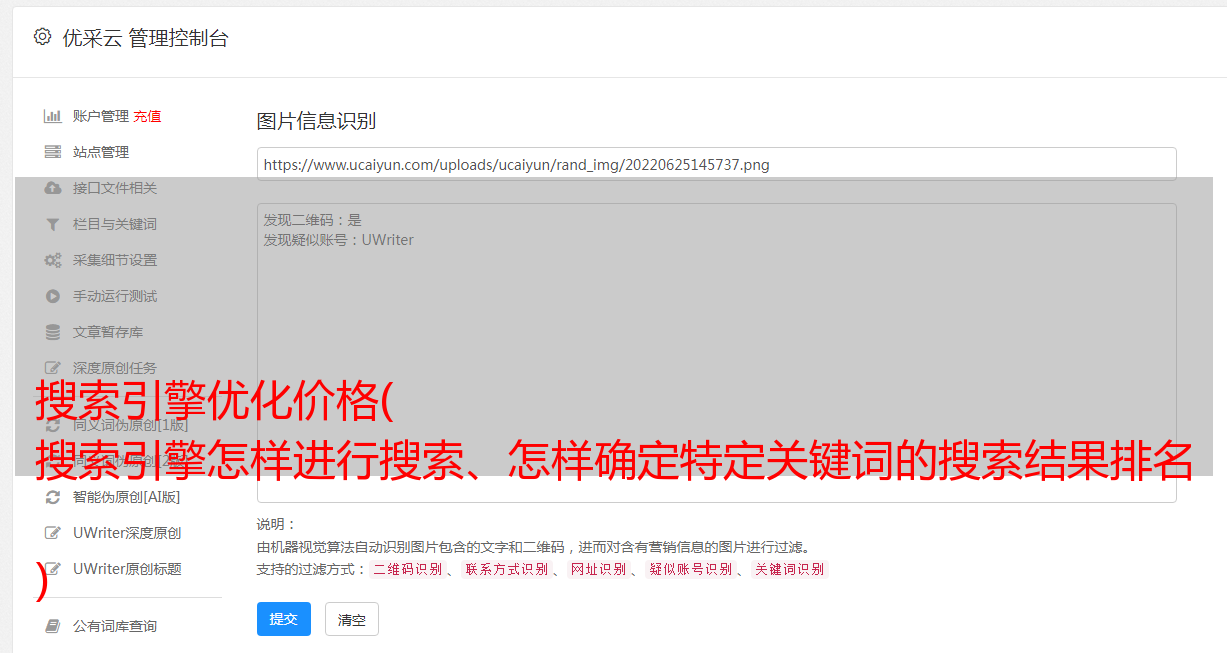Open 公有词库查询 in the sidebar
The height and width of the screenshot is (653, 1227).
click(115, 626)
